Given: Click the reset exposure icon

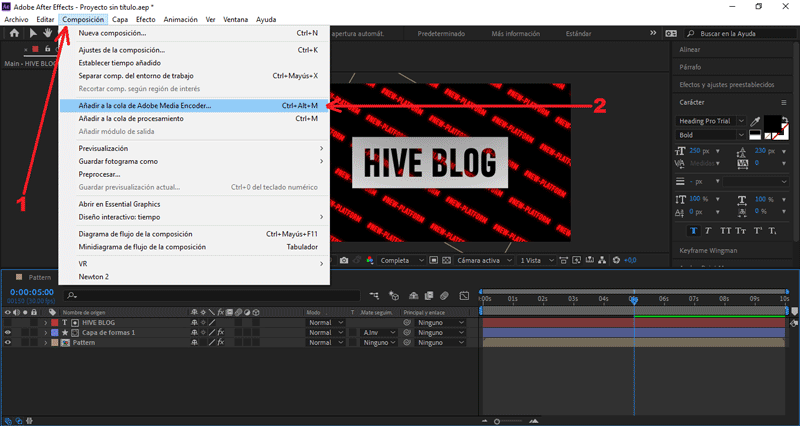Looking at the screenshot, I should [x=616, y=260].
